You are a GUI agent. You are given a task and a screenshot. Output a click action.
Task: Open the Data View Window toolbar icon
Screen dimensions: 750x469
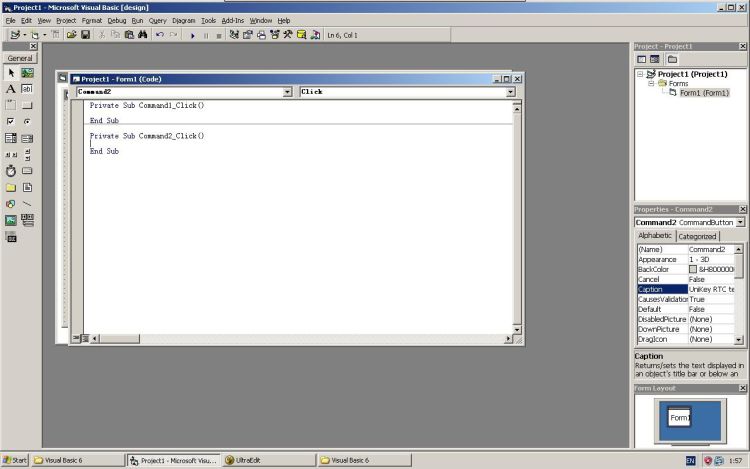pos(301,34)
